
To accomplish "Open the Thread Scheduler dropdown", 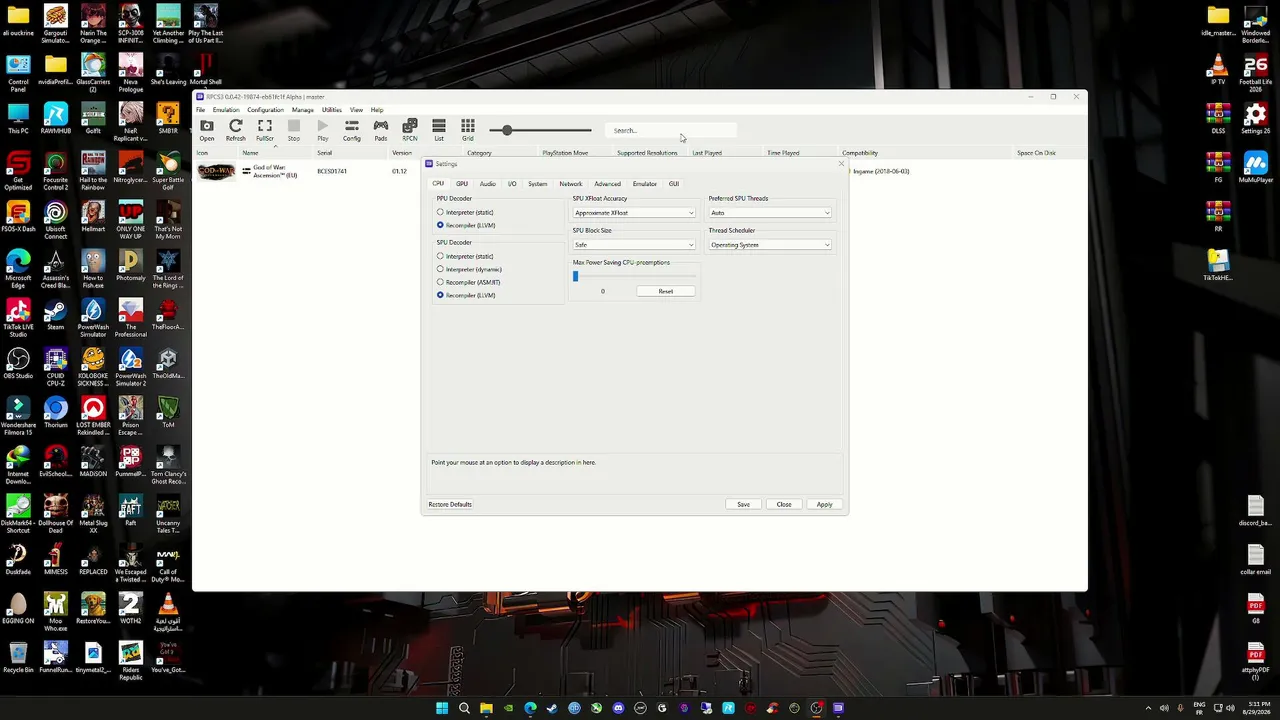I will 770,245.
